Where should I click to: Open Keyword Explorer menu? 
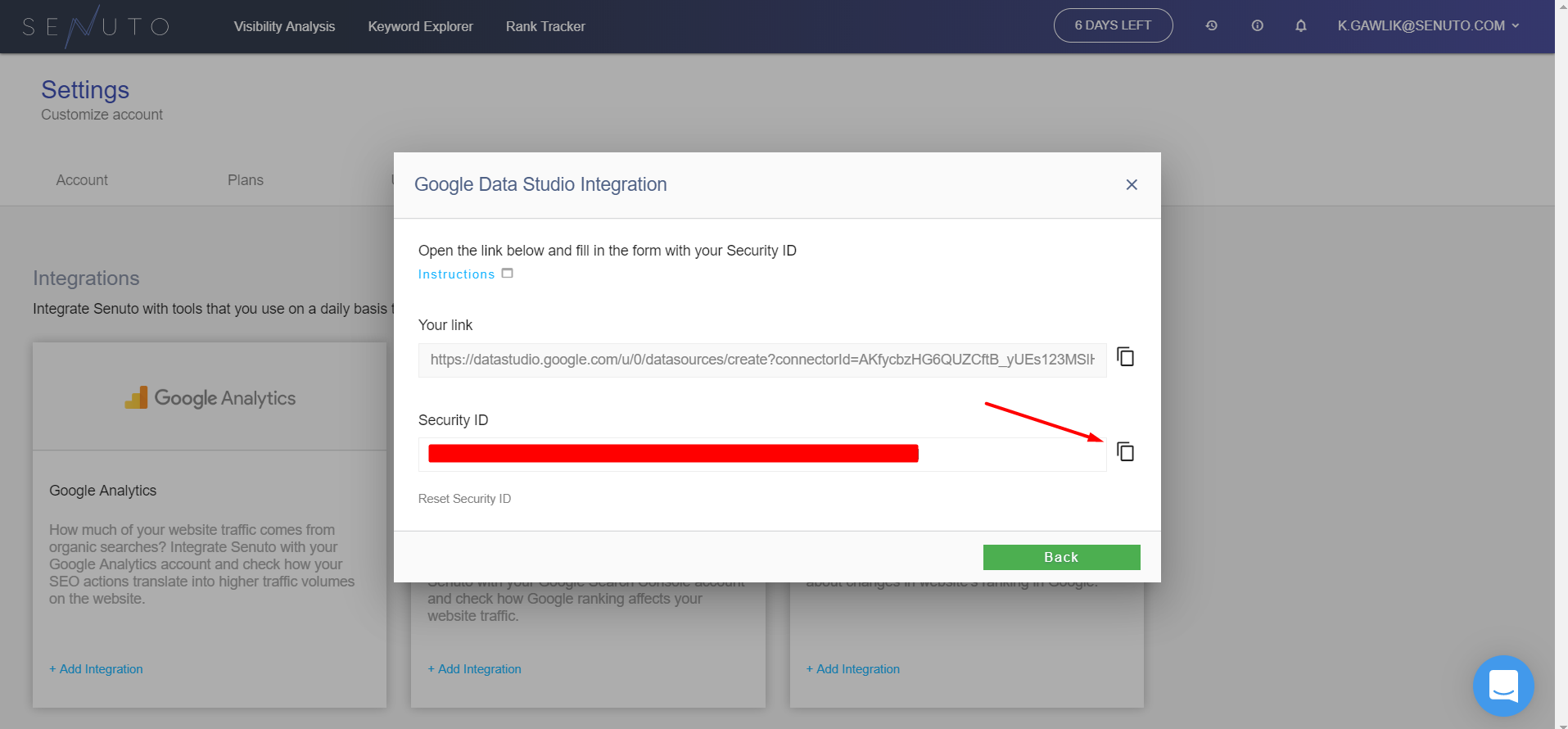pos(420,26)
